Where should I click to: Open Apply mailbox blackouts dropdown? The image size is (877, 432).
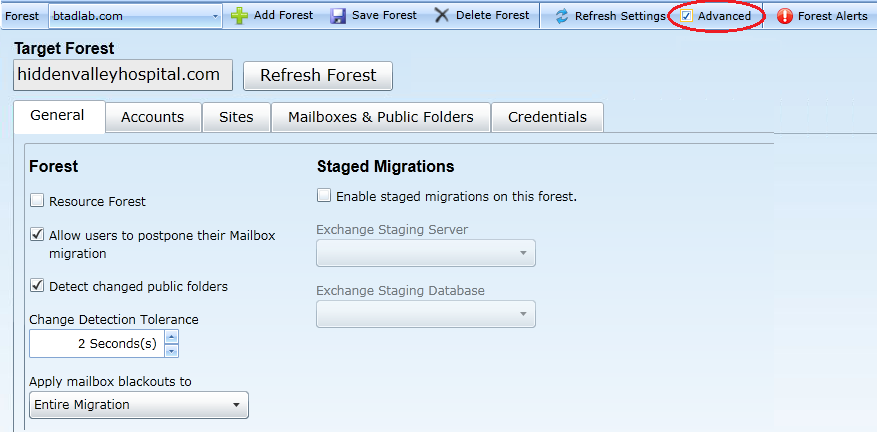[x=236, y=405]
